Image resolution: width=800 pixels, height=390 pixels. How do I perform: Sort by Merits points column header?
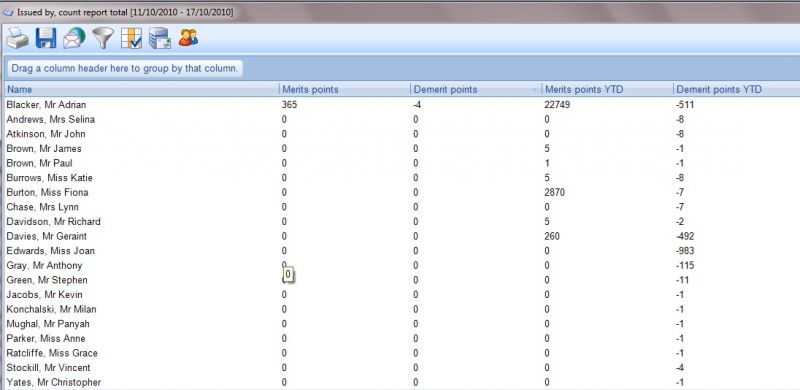345,89
